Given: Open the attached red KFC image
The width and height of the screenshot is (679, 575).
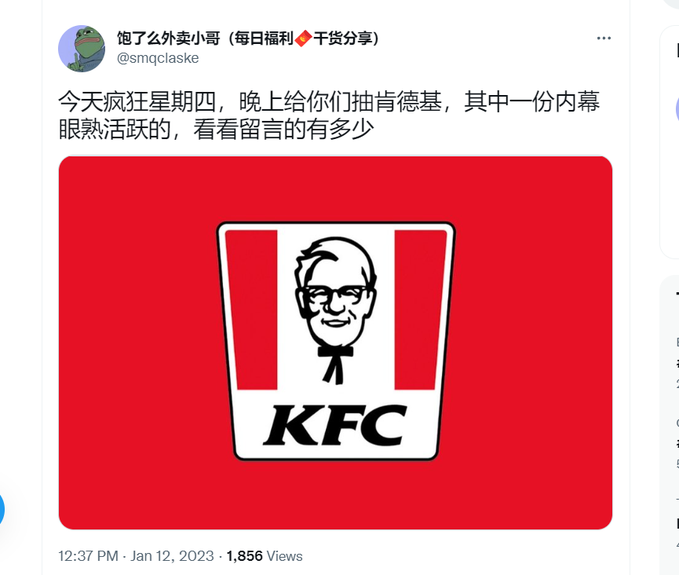Looking at the screenshot, I should point(336,342).
